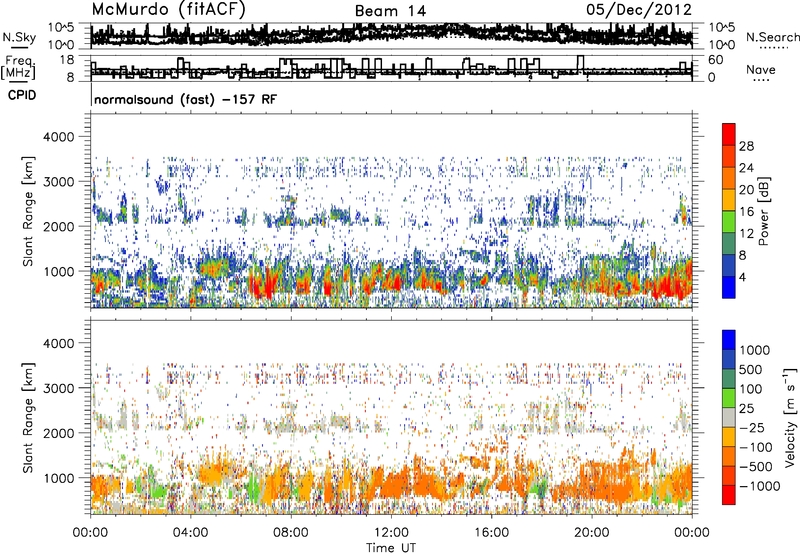Pick the bright blue top velocity colorbar segment
The width and height of the screenshot is (800, 554).
tap(729, 340)
